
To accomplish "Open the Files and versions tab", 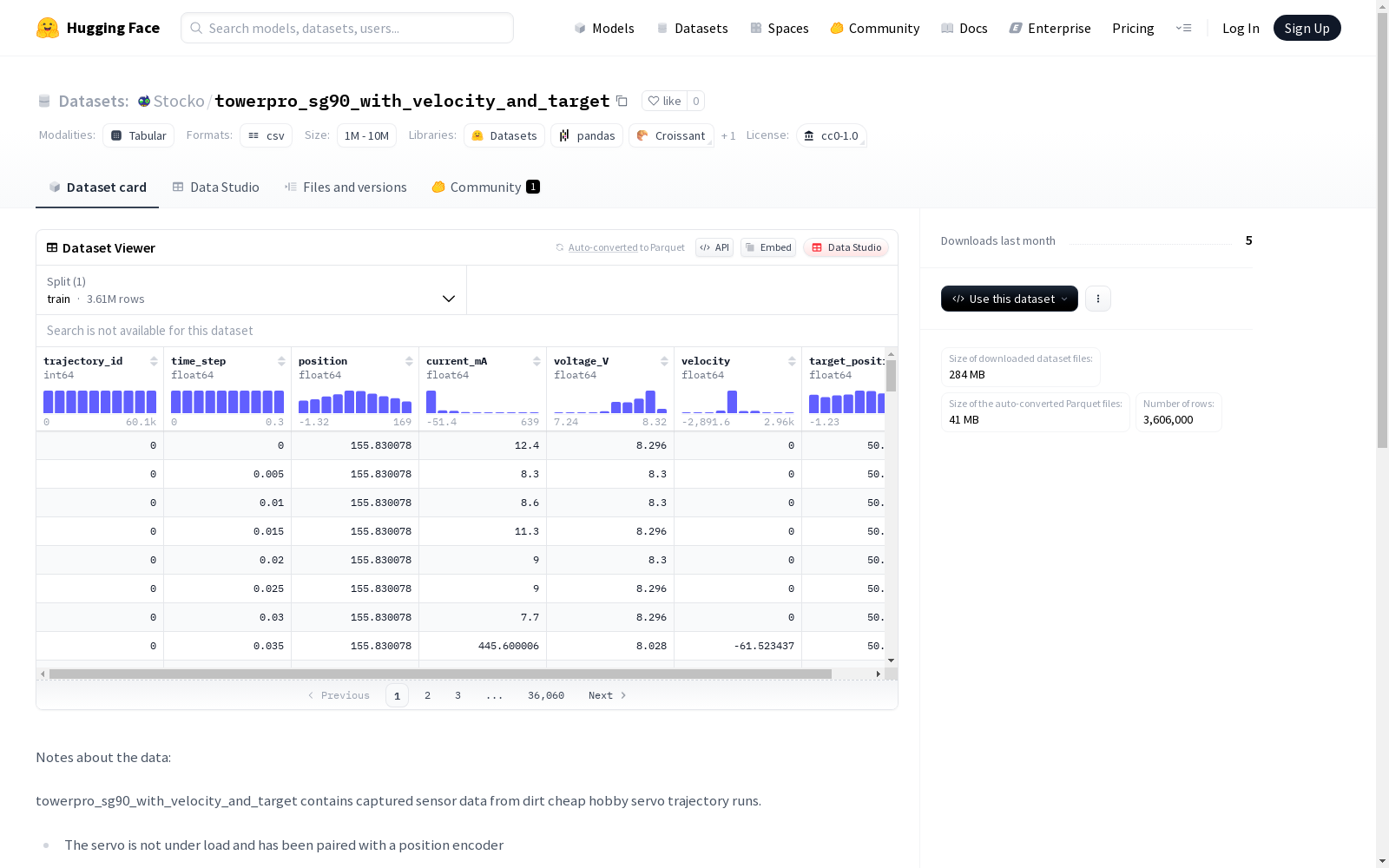I will [x=346, y=187].
